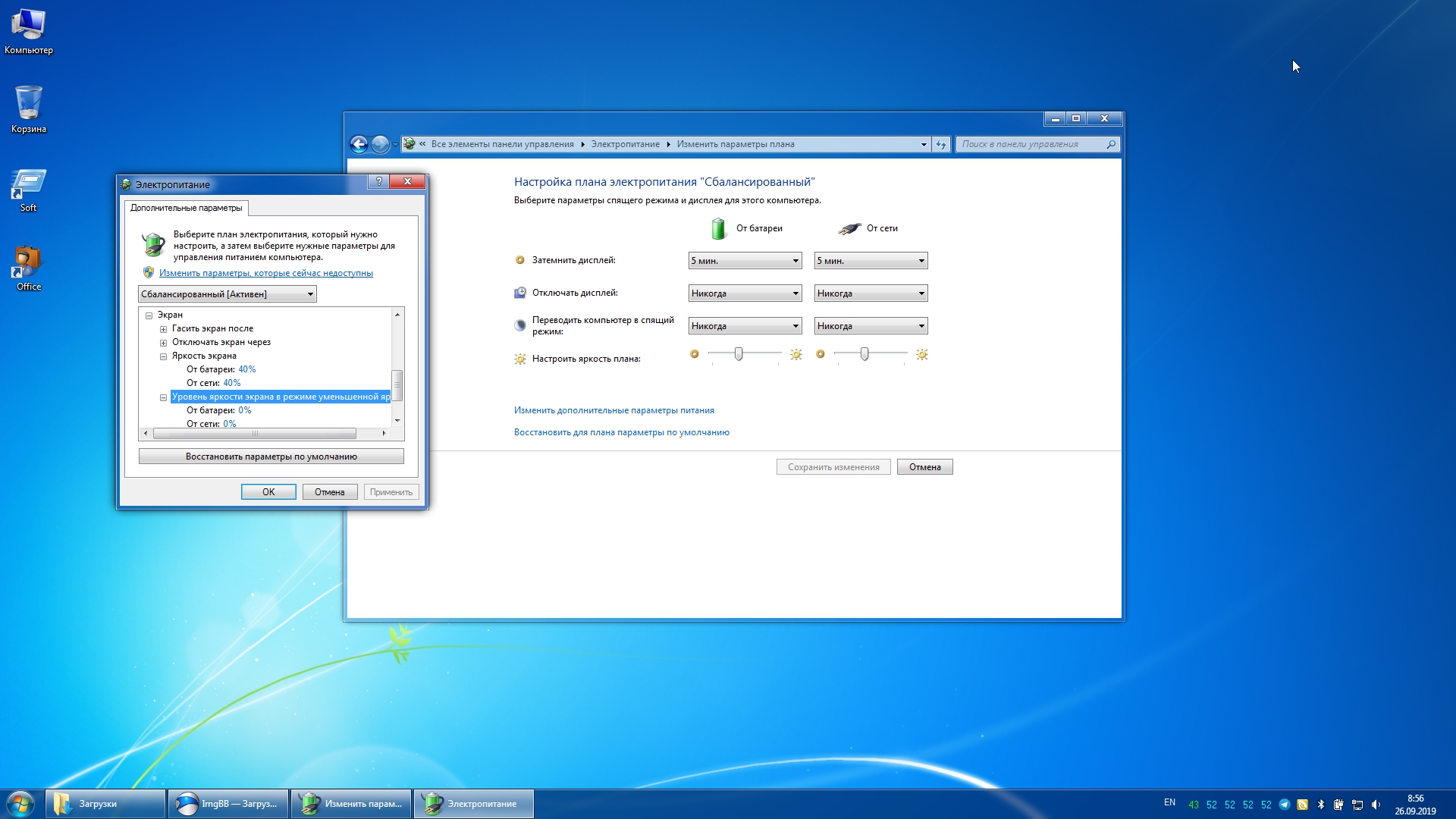Click the help question mark in Электропитание dialog
Image resolution: width=1456 pixels, height=819 pixels.
[379, 181]
